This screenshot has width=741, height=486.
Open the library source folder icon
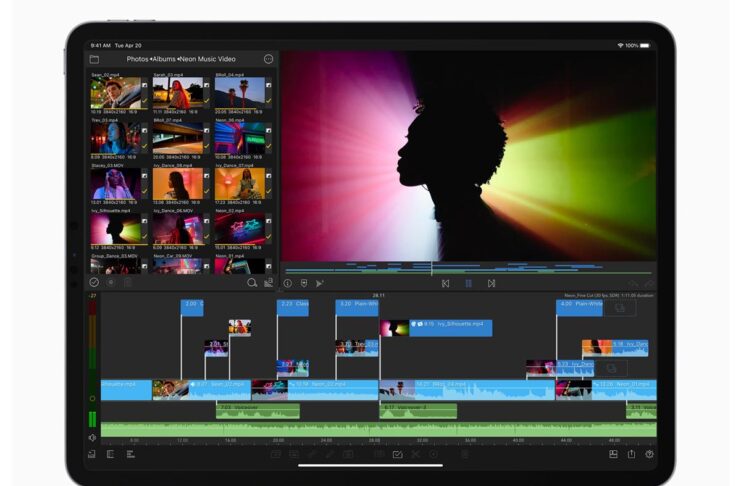(95, 60)
